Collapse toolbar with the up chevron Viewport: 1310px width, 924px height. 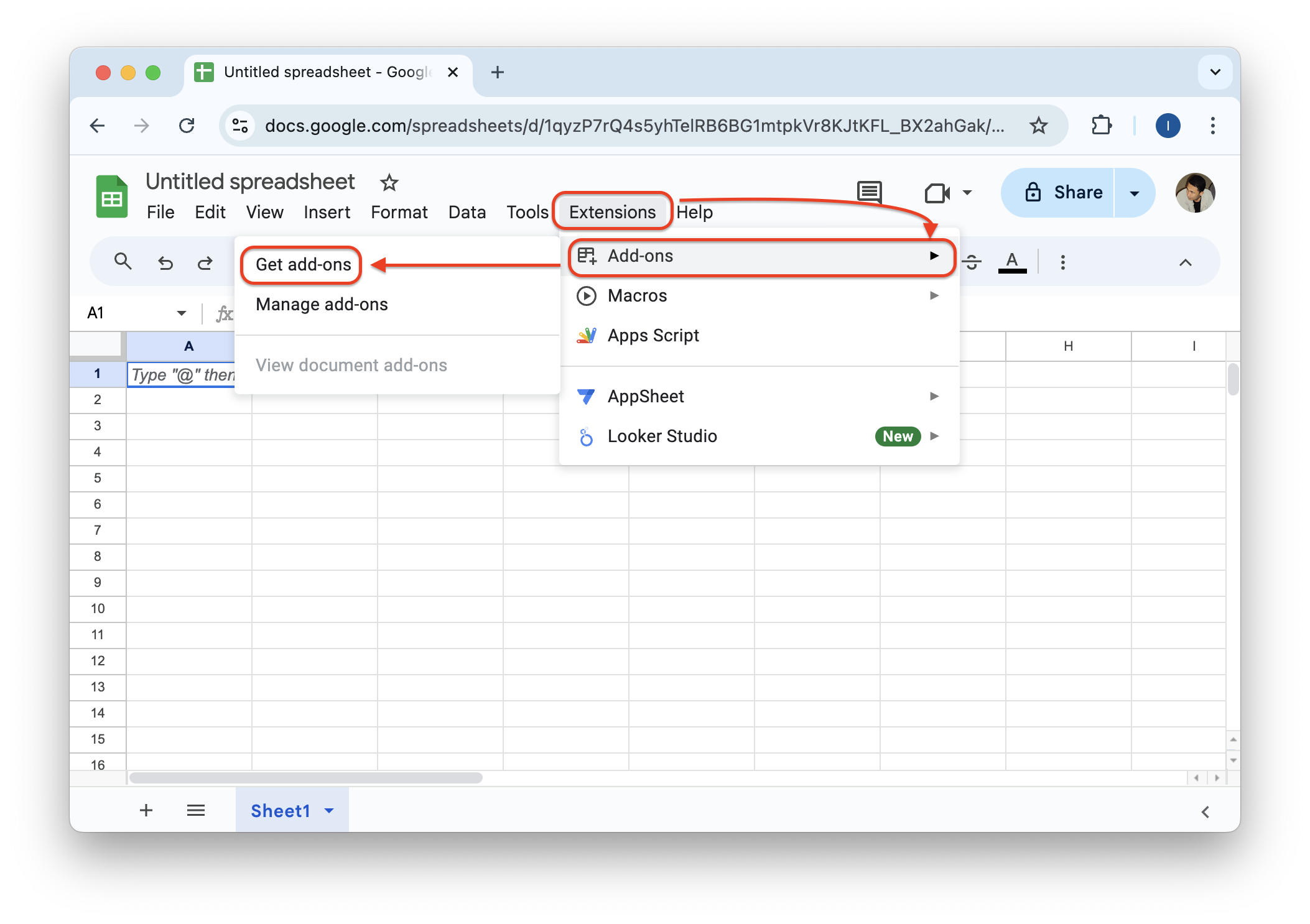point(1185,262)
